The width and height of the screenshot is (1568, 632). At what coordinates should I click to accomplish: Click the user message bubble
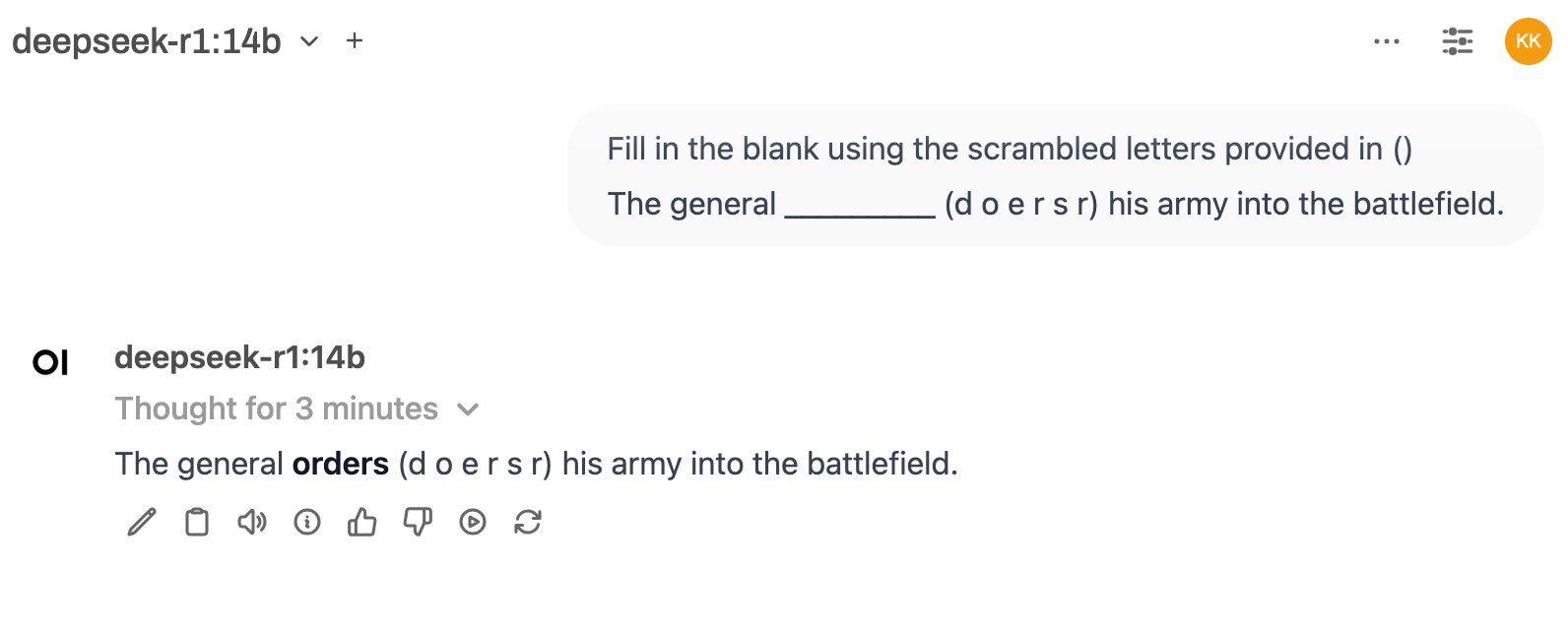click(1055, 176)
